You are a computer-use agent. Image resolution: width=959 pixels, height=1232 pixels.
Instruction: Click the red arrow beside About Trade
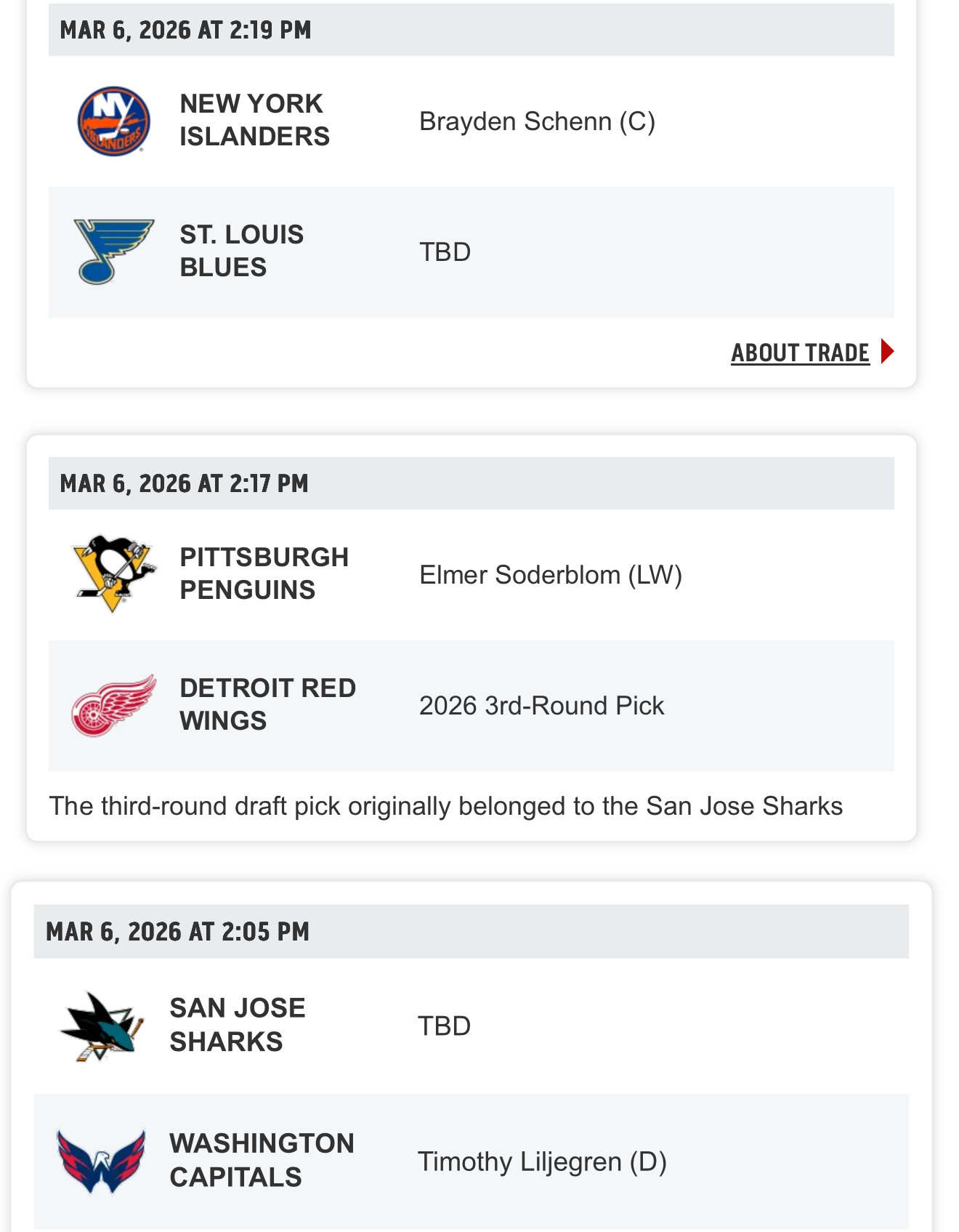[887, 352]
